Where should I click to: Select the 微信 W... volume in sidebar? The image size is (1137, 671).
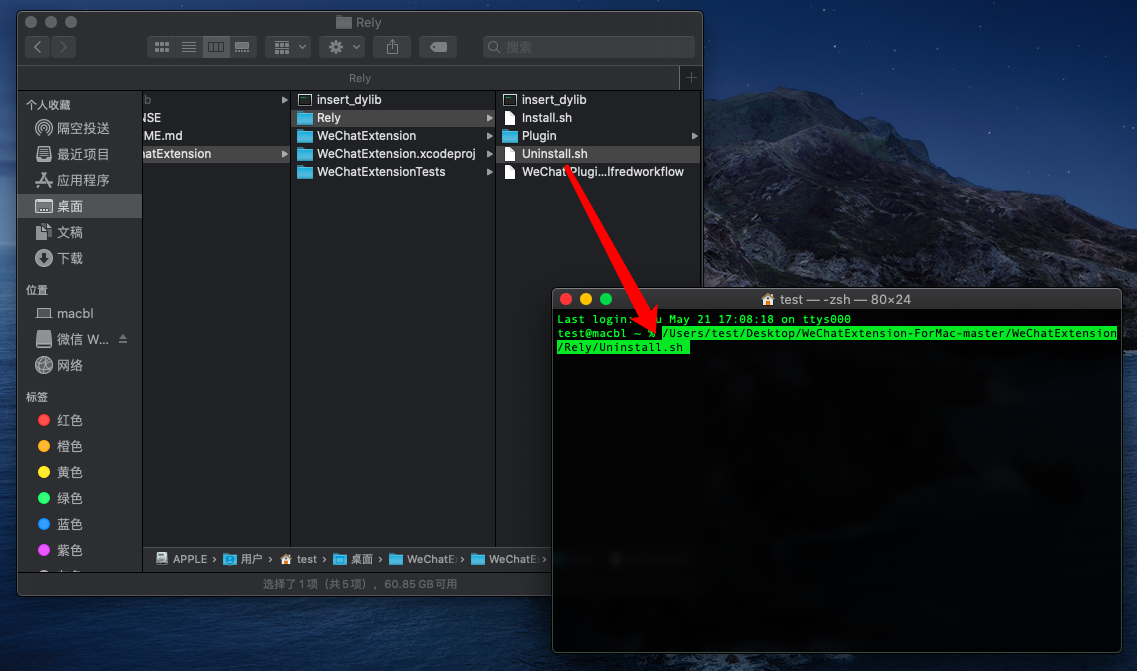point(72,339)
